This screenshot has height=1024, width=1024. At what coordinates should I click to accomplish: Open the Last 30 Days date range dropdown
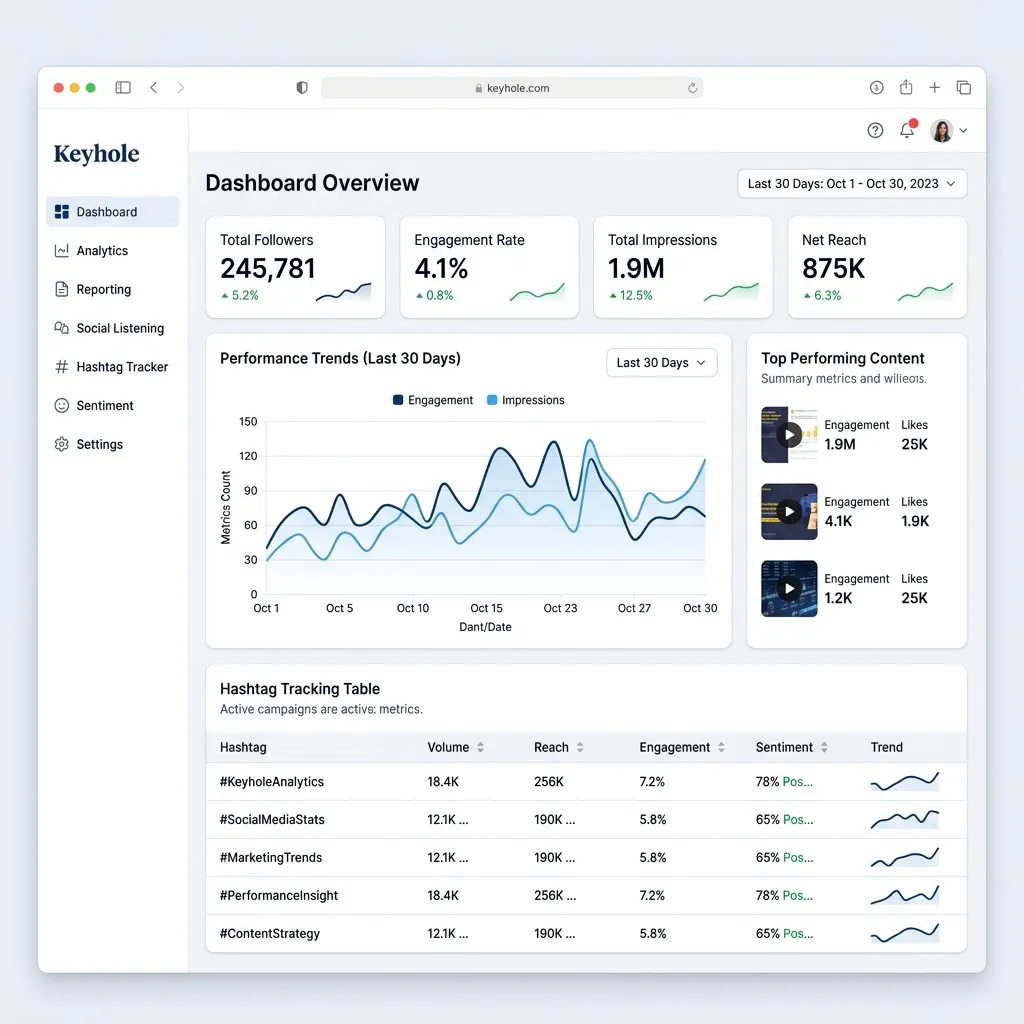coord(852,184)
